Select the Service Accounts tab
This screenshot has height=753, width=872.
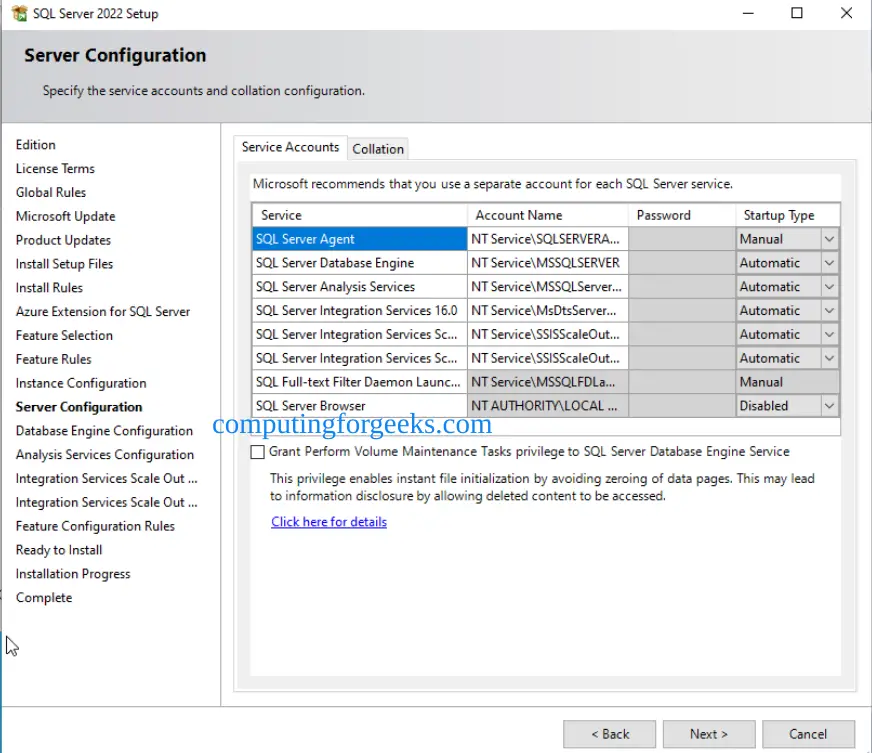290,147
